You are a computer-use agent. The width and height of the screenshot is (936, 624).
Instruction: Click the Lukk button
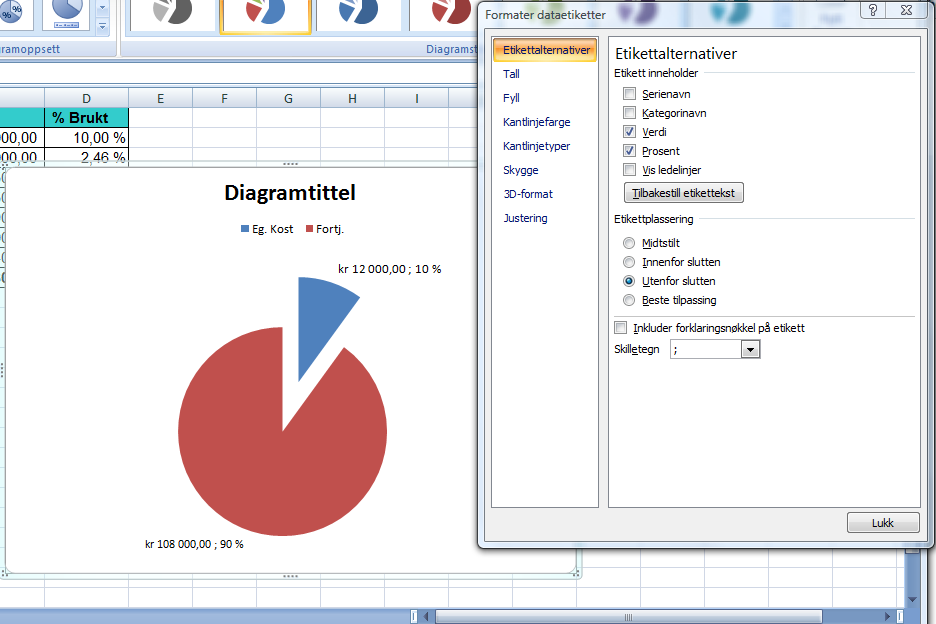pos(883,523)
